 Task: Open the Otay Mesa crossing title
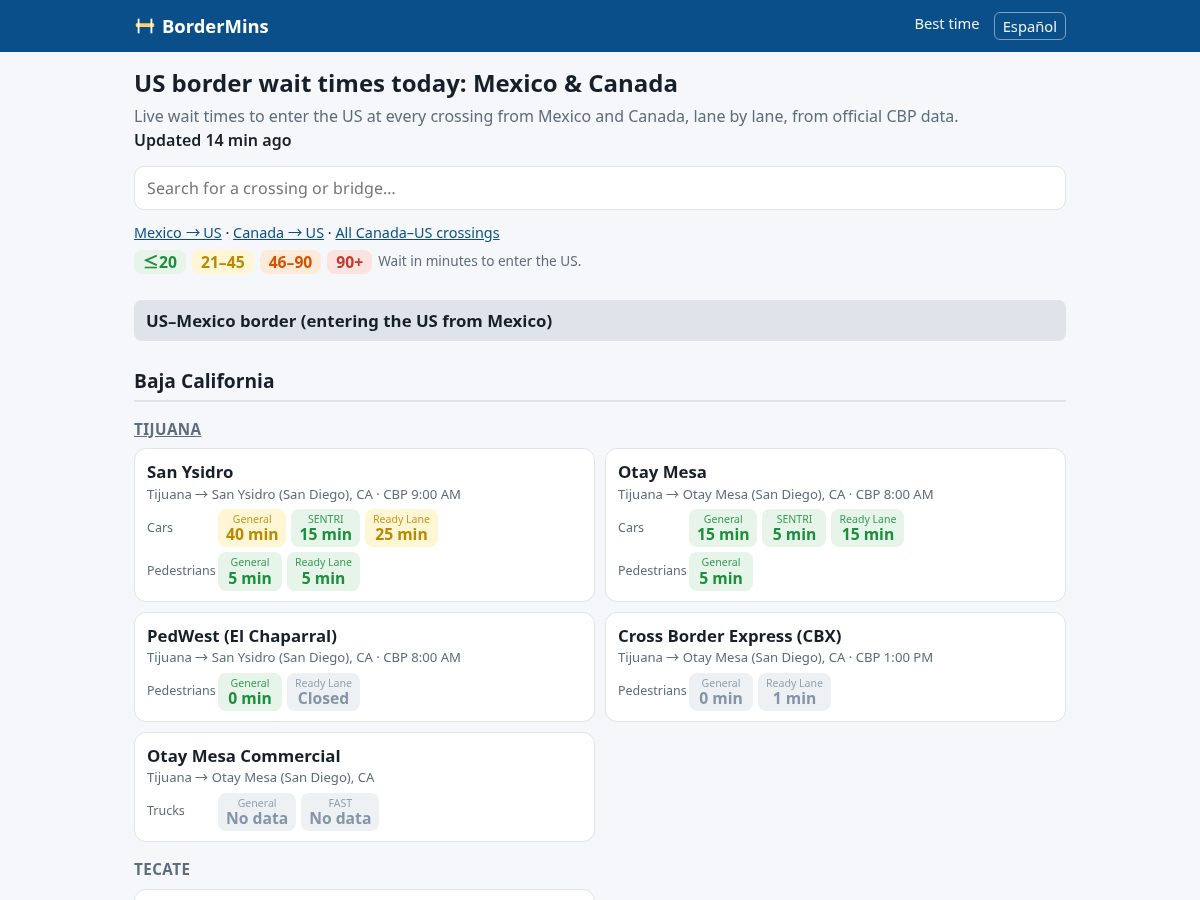662,472
